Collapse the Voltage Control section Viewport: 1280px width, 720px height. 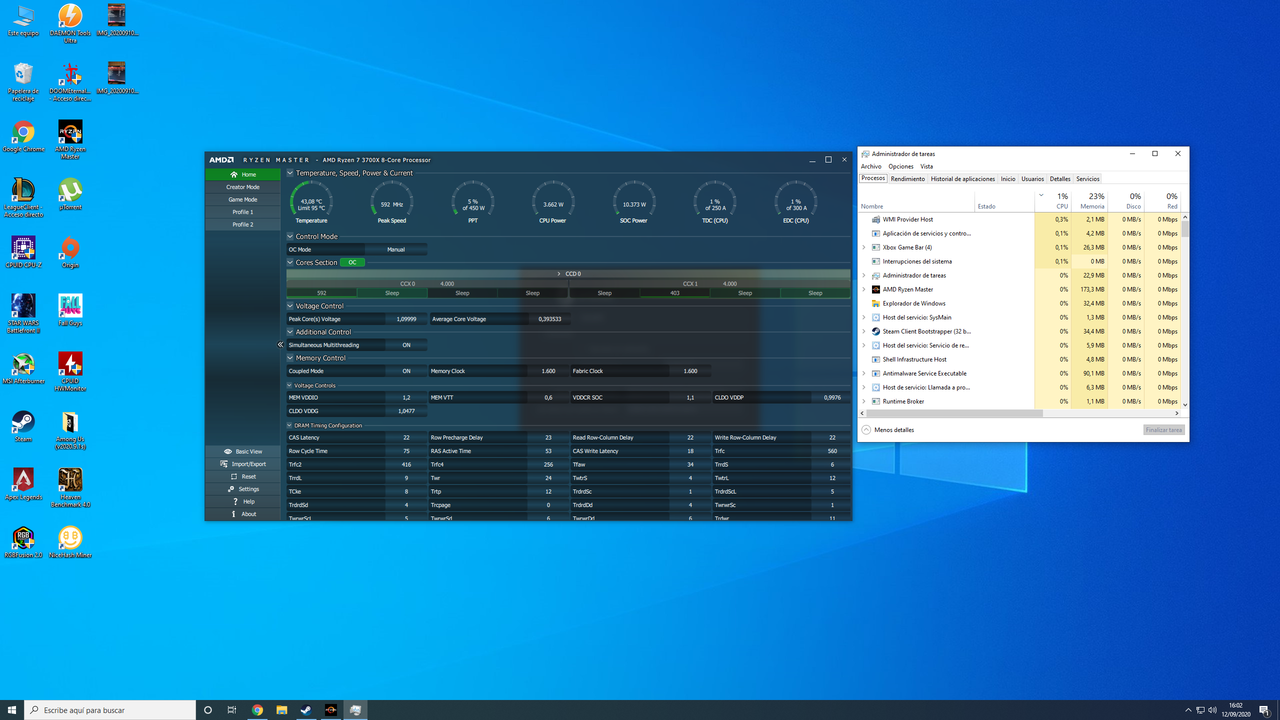291,306
